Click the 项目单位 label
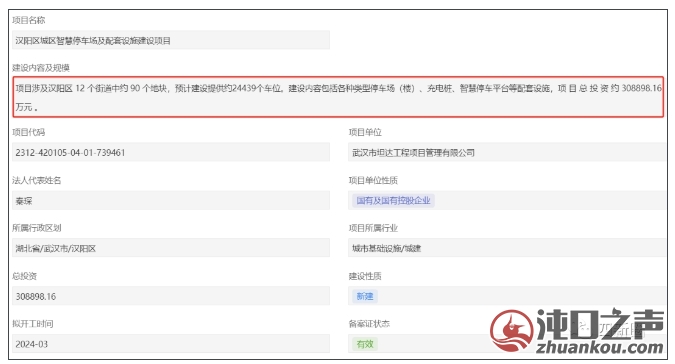The width and height of the screenshot is (675, 364). (365, 132)
